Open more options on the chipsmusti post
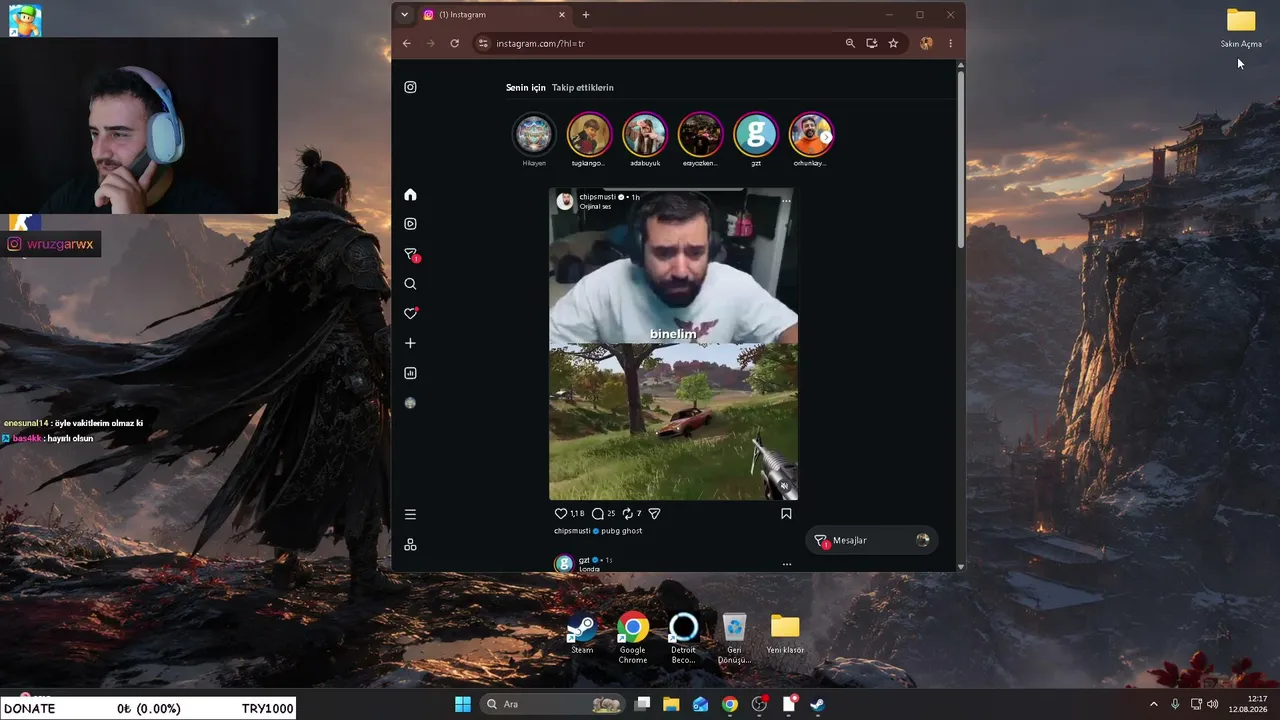The image size is (1280, 720). 786,201
